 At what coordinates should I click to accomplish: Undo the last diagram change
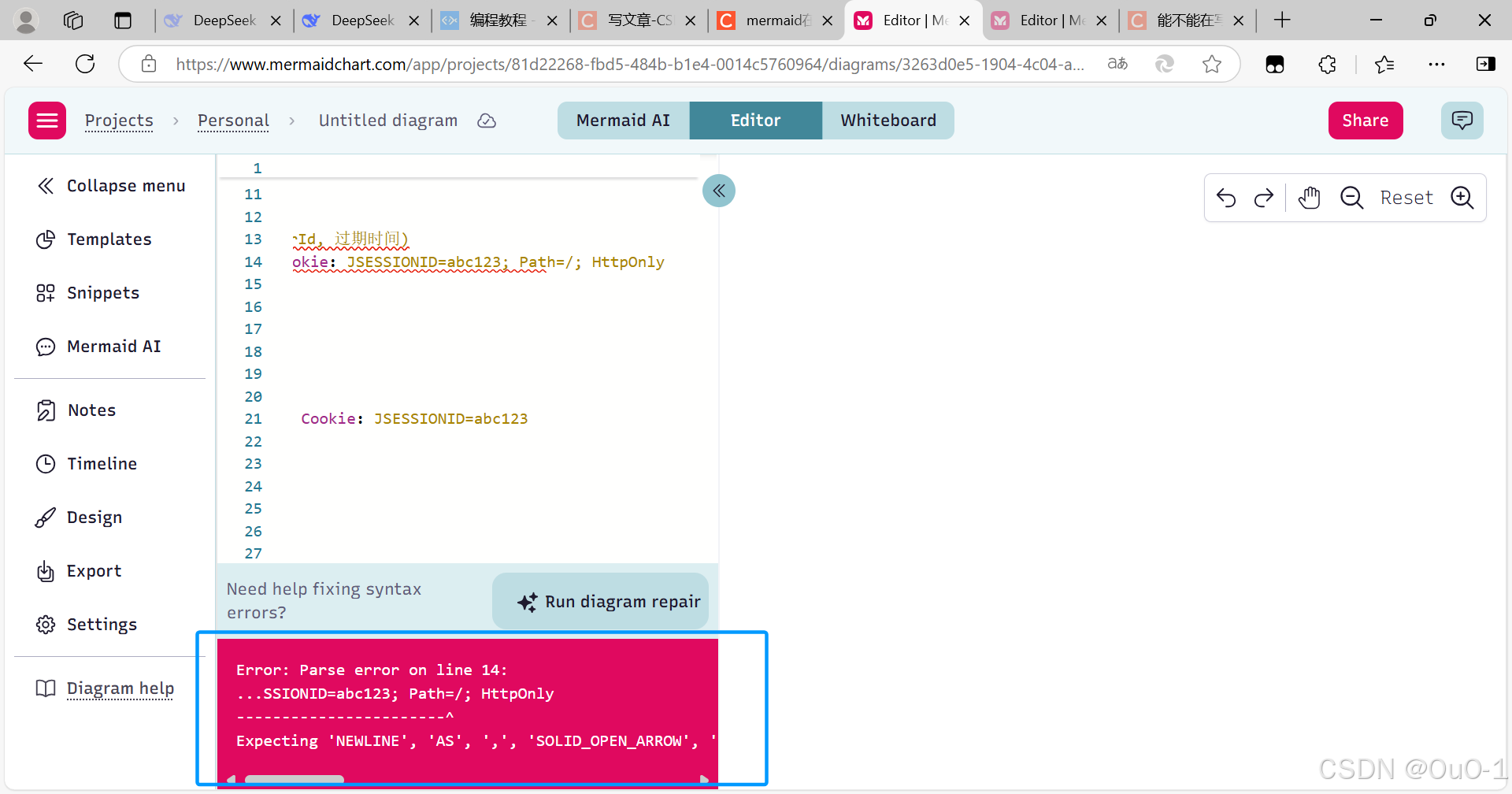point(1226,198)
